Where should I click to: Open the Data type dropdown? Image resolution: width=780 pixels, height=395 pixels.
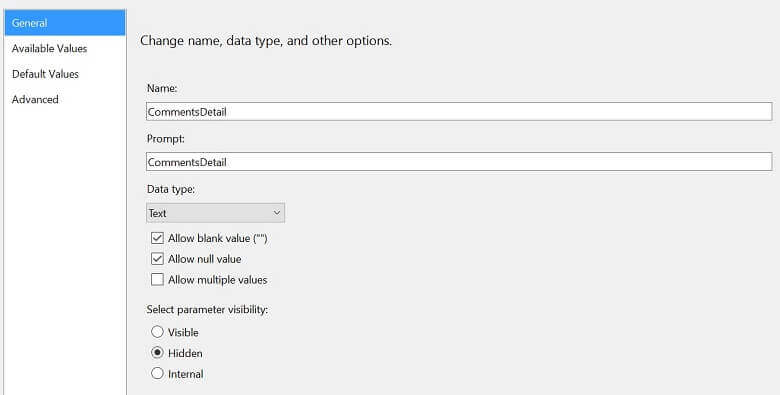(x=215, y=213)
